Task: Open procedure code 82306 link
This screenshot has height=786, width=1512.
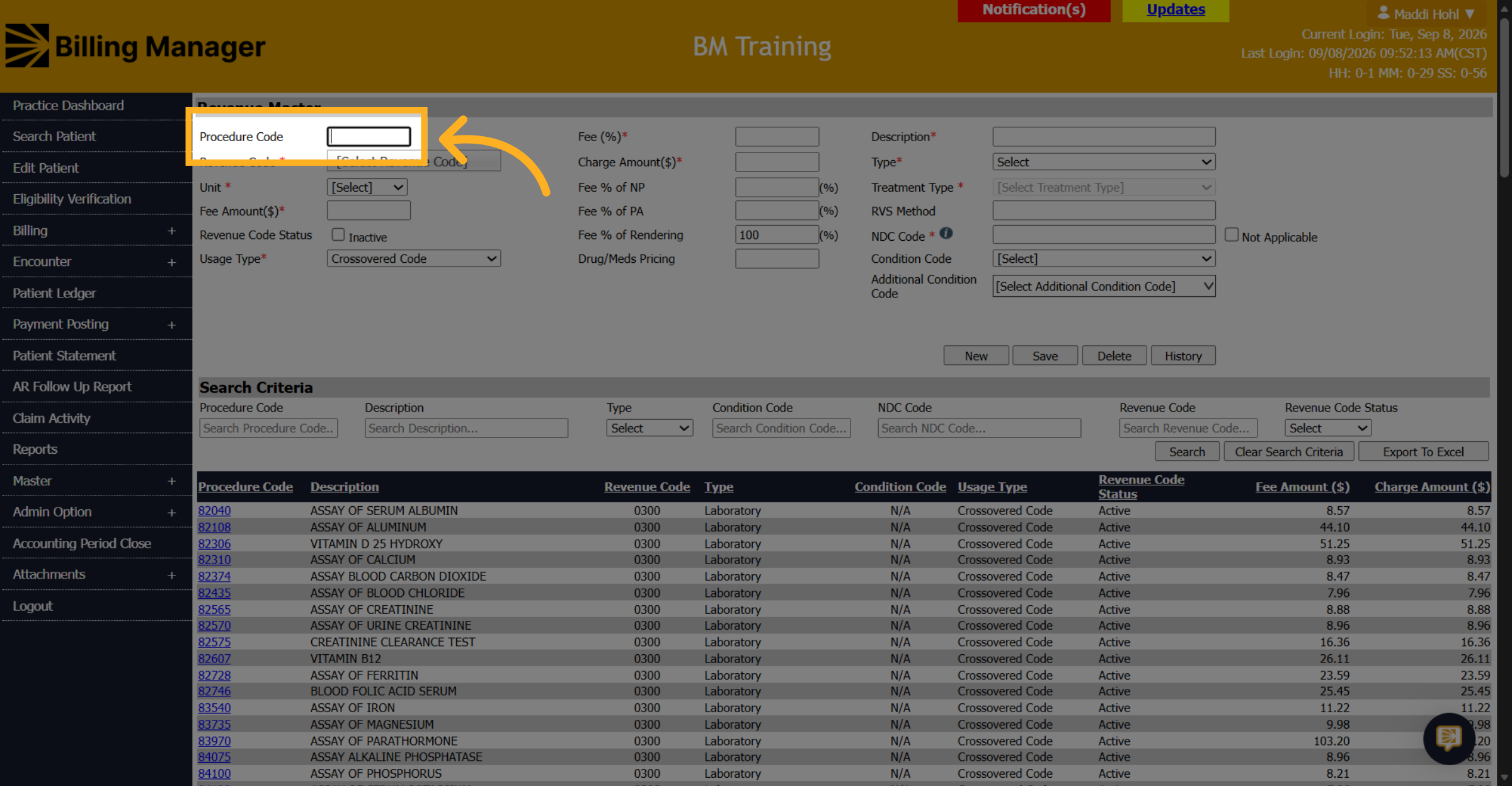Action: [214, 544]
